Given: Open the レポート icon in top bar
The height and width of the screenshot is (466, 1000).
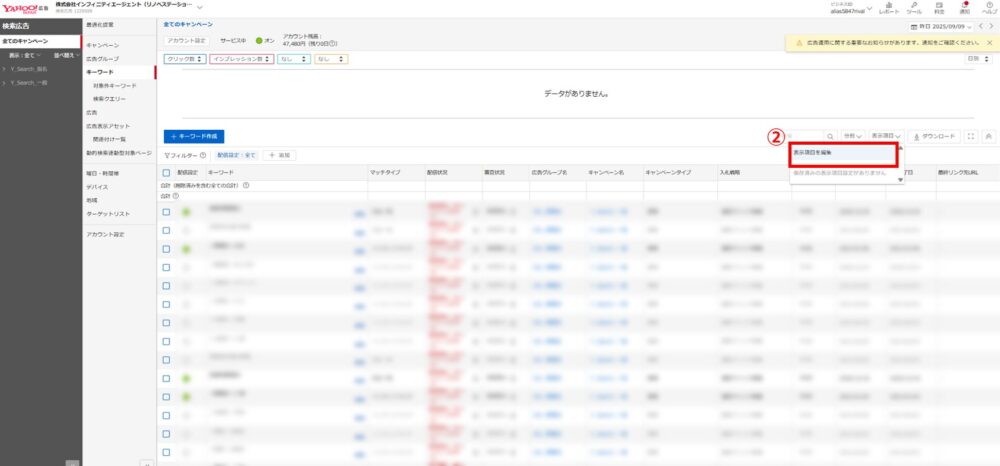Looking at the screenshot, I should [888, 7].
